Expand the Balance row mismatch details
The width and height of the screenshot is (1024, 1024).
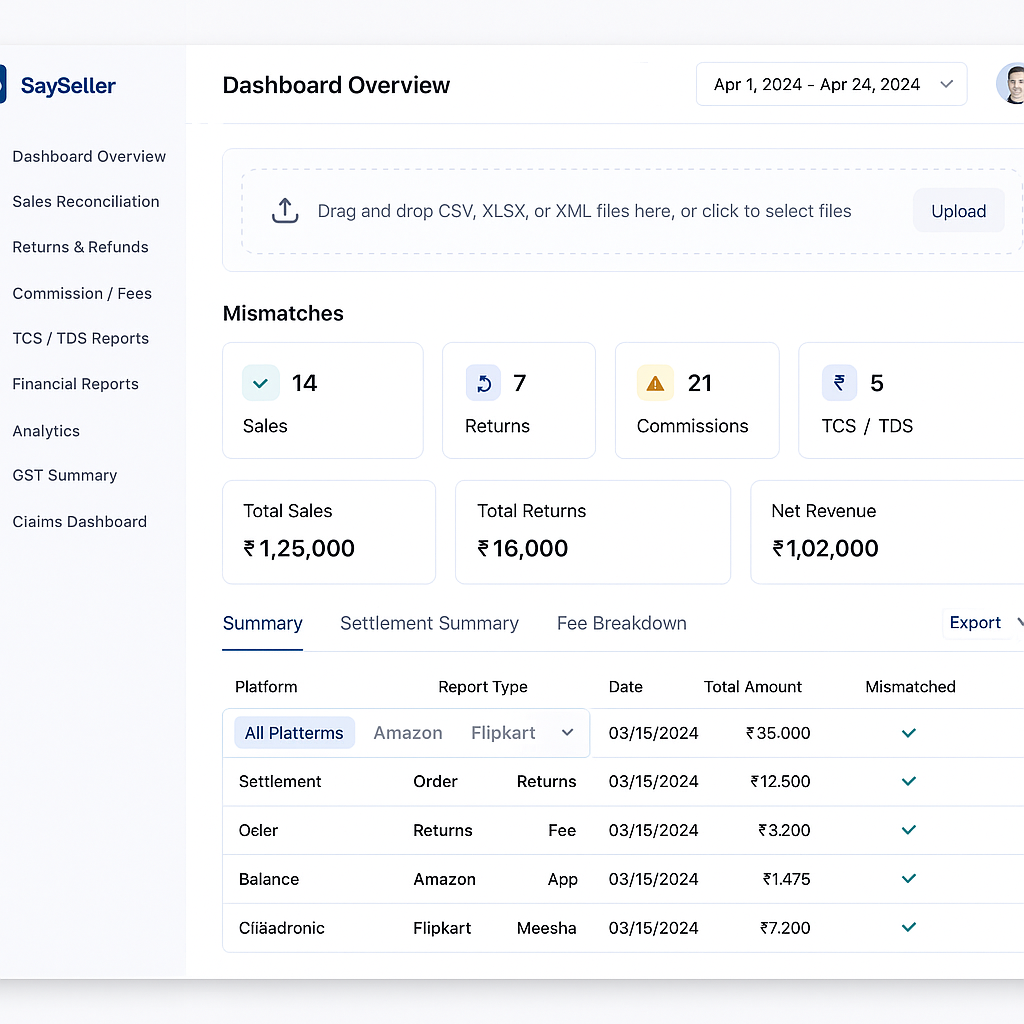pos(908,879)
